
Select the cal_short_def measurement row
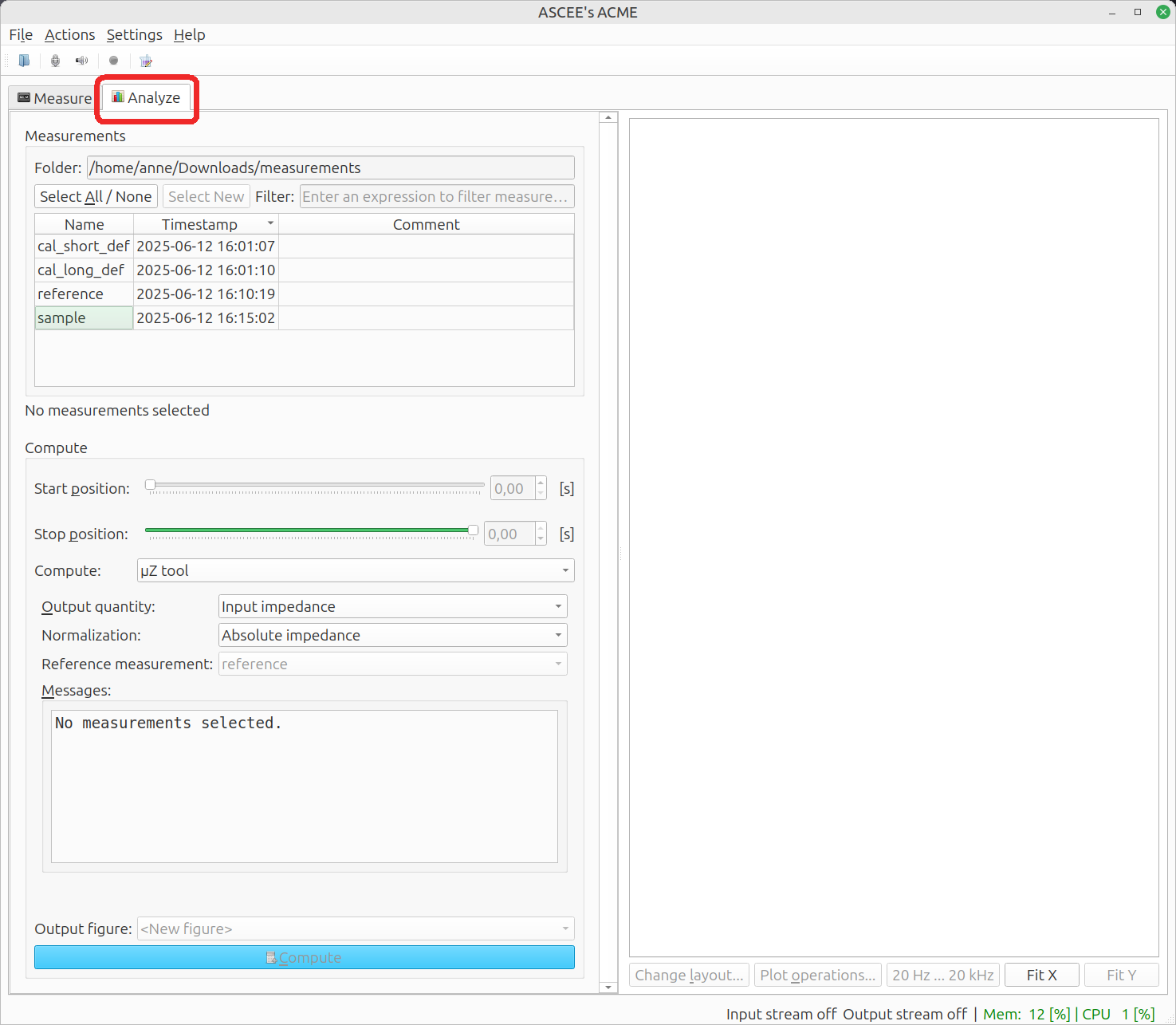tap(304, 246)
